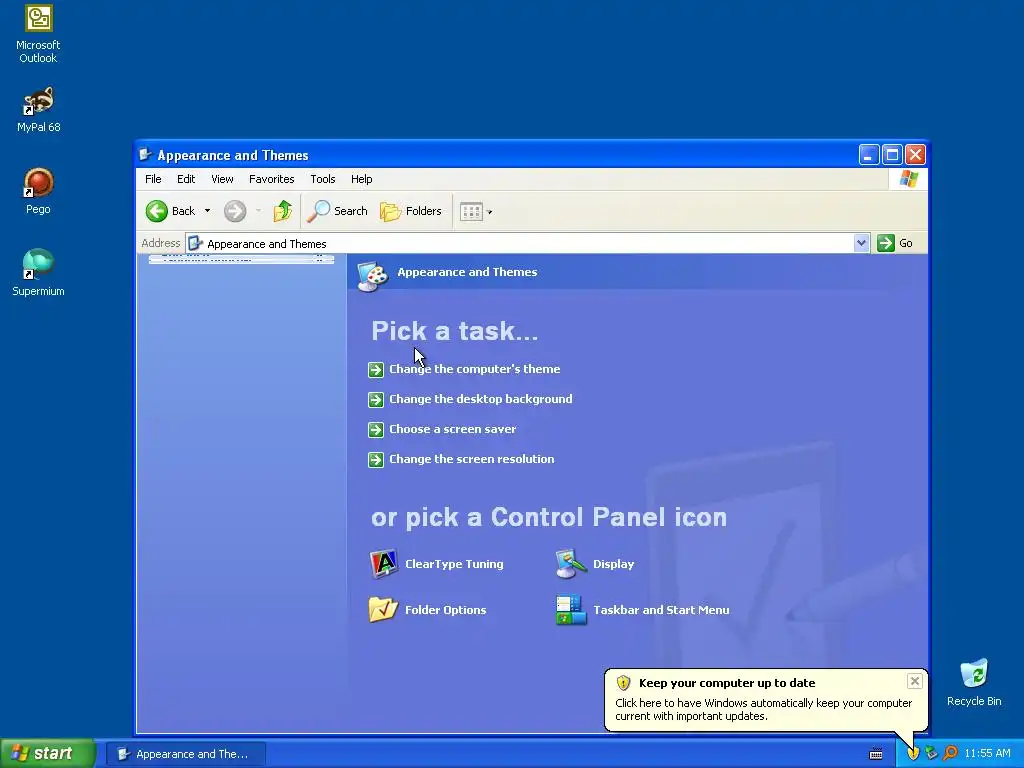Click the arrow beside Change the screen resolution
Image resolution: width=1024 pixels, height=768 pixels.
click(376, 460)
